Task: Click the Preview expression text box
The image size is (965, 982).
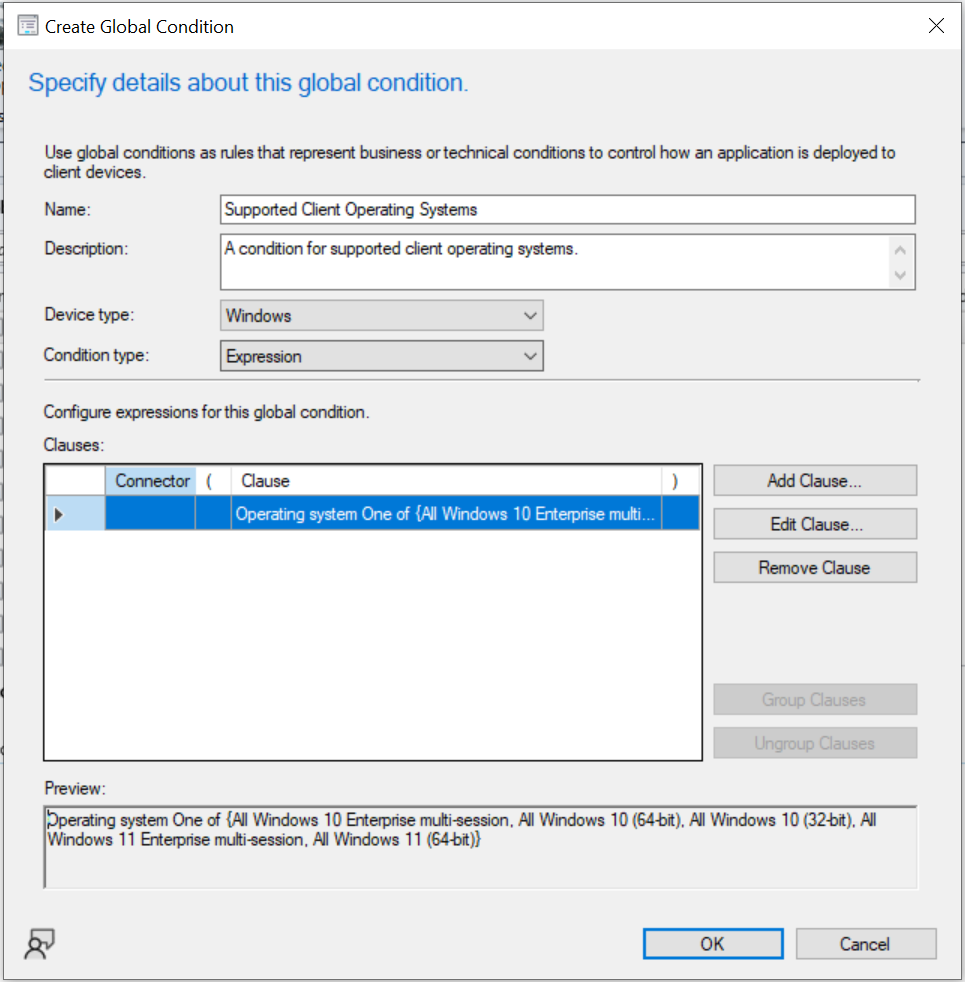Action: (480, 847)
